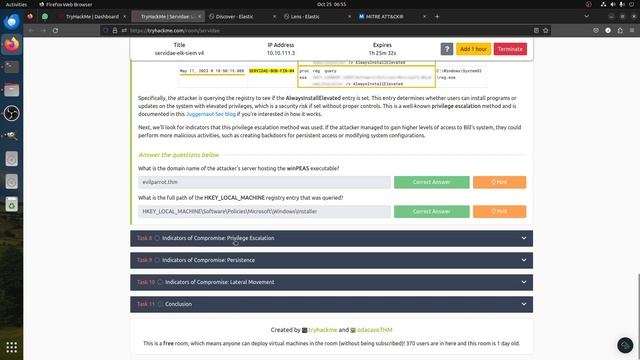640x360 pixels.
Task: Open Trash in the dock
Action: click(x=11, y=204)
